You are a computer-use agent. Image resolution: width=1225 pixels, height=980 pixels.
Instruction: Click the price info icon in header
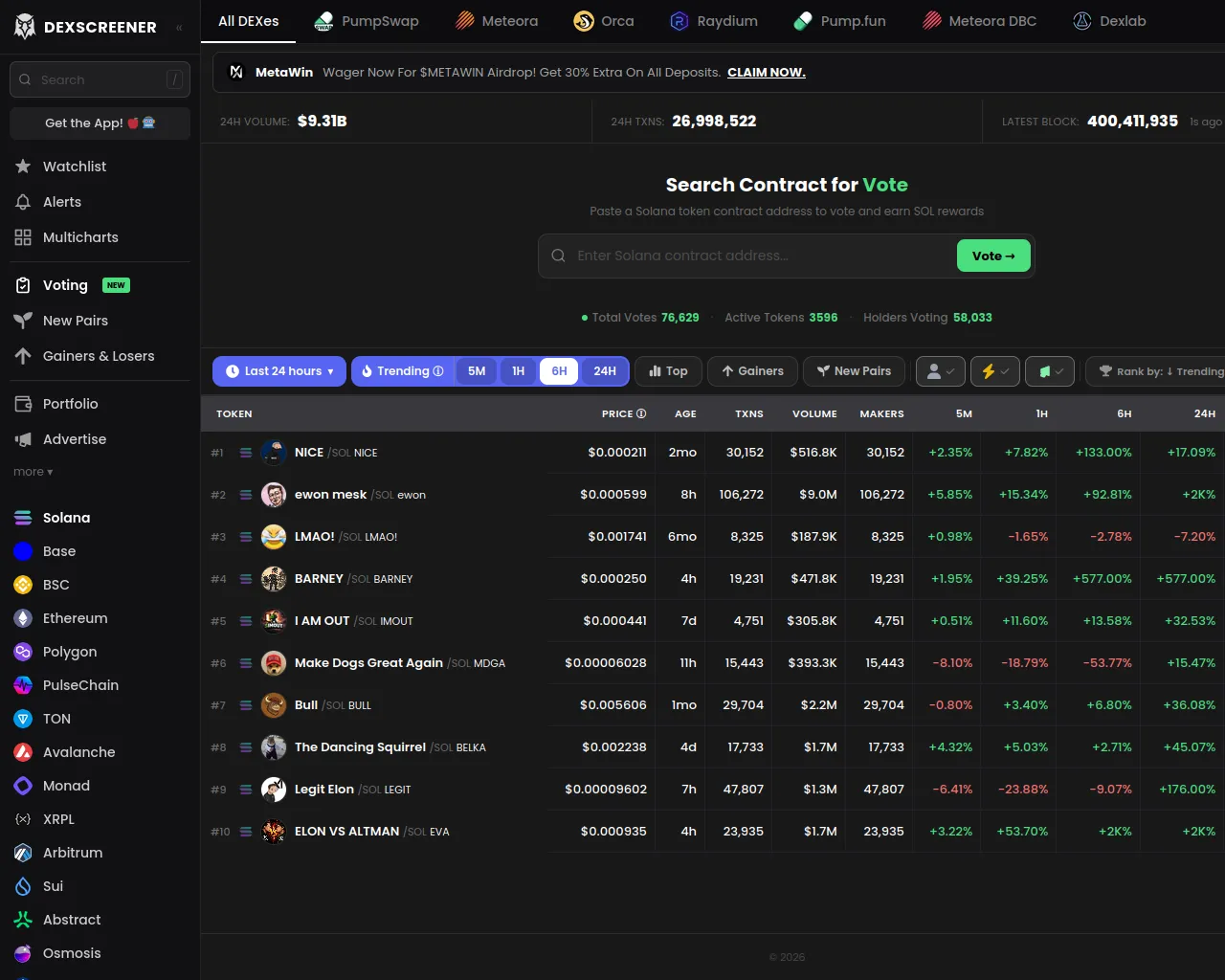click(x=641, y=413)
